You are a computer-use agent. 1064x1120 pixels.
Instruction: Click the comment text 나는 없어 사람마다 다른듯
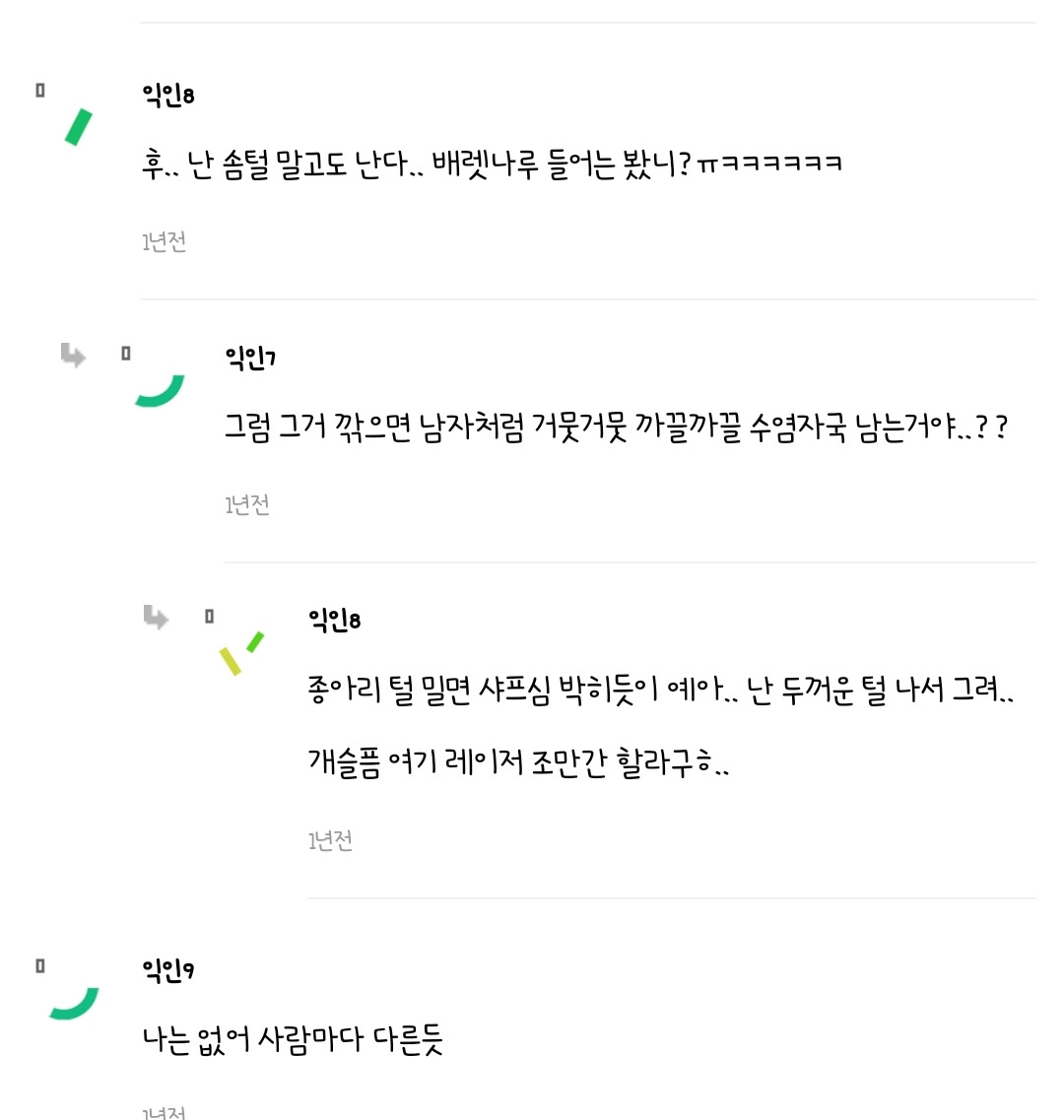click(293, 1039)
